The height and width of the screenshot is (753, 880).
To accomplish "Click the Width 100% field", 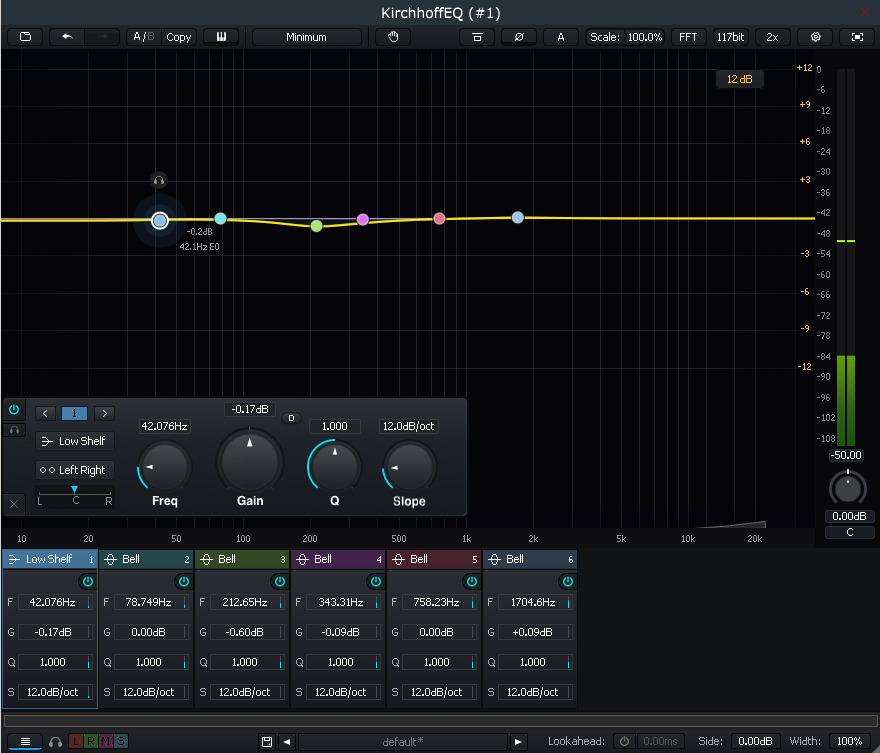I will 850,741.
